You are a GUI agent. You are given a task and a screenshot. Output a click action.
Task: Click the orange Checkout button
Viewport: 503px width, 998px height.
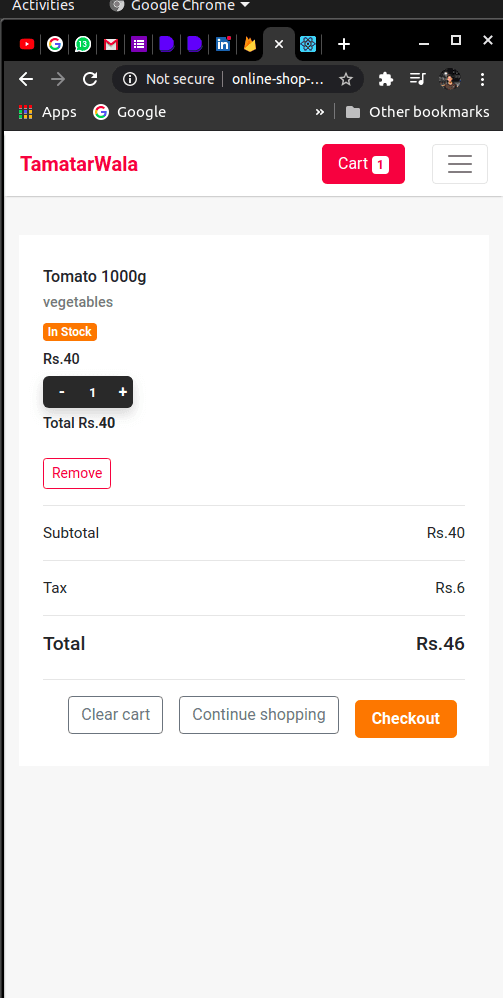pyautogui.click(x=406, y=719)
